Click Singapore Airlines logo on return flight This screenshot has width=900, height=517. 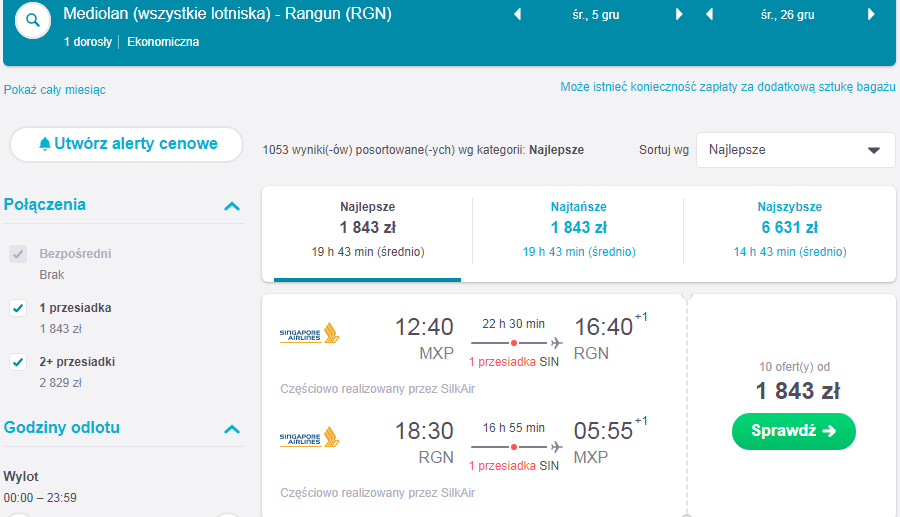309,437
